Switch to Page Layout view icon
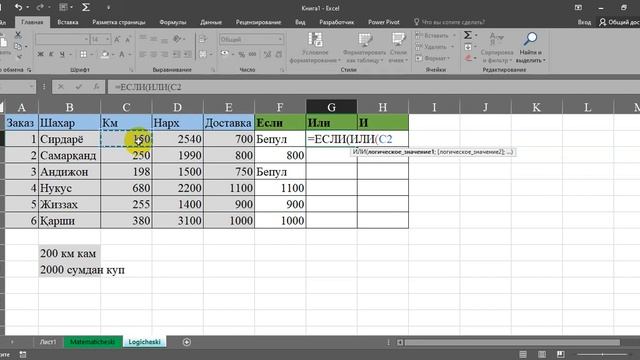Viewport: 640px width, 360px height. pyautogui.click(x=542, y=354)
